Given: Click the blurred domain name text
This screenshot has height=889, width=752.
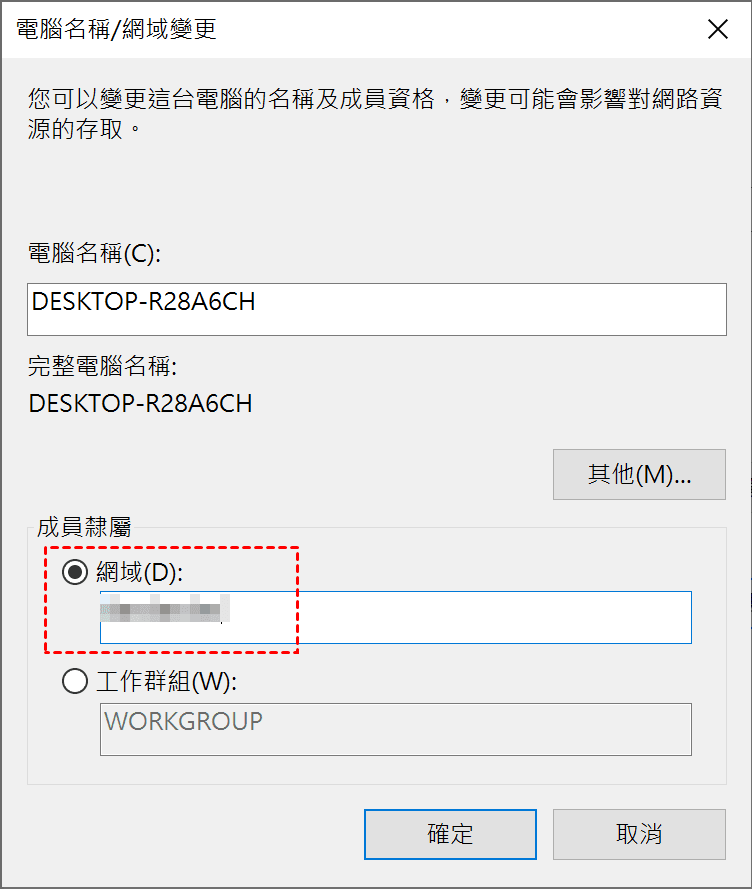Looking at the screenshot, I should pyautogui.click(x=165, y=608).
